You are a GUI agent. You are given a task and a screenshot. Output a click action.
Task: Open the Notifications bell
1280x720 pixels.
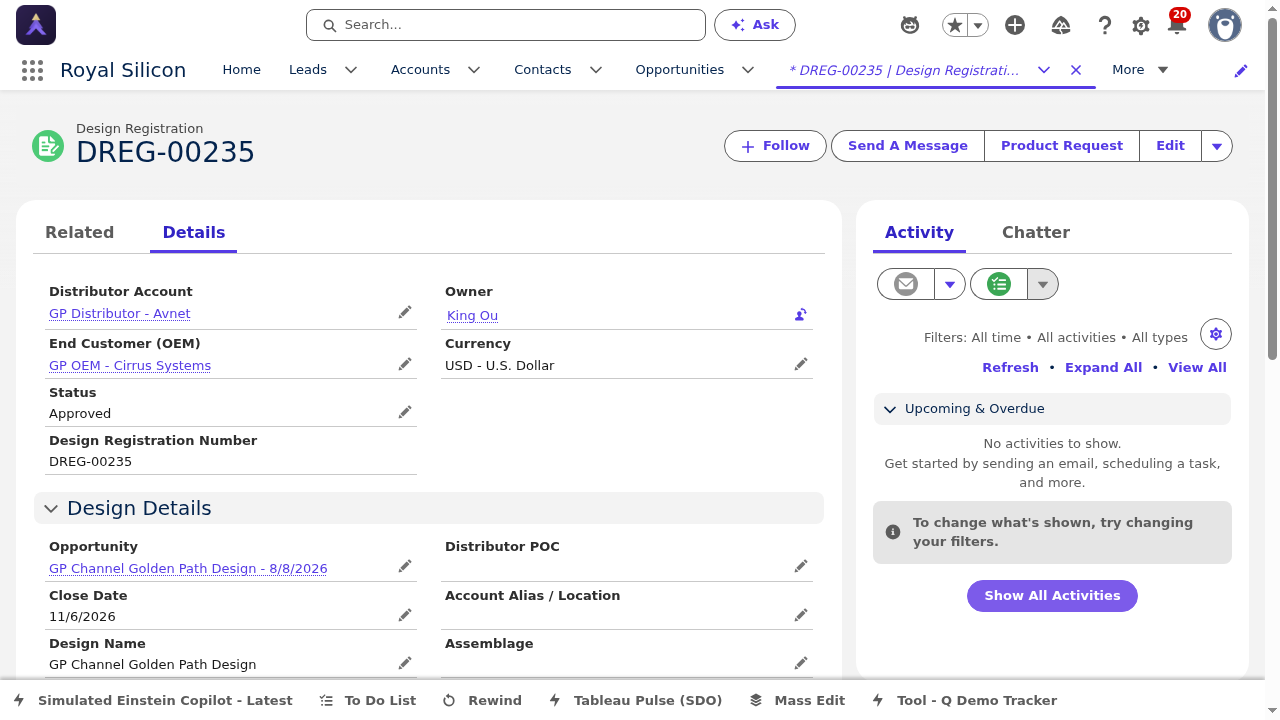click(1177, 25)
